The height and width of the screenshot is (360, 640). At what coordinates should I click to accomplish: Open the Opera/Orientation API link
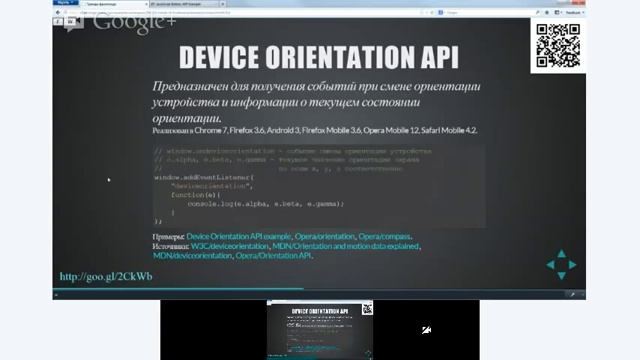click(x=273, y=256)
